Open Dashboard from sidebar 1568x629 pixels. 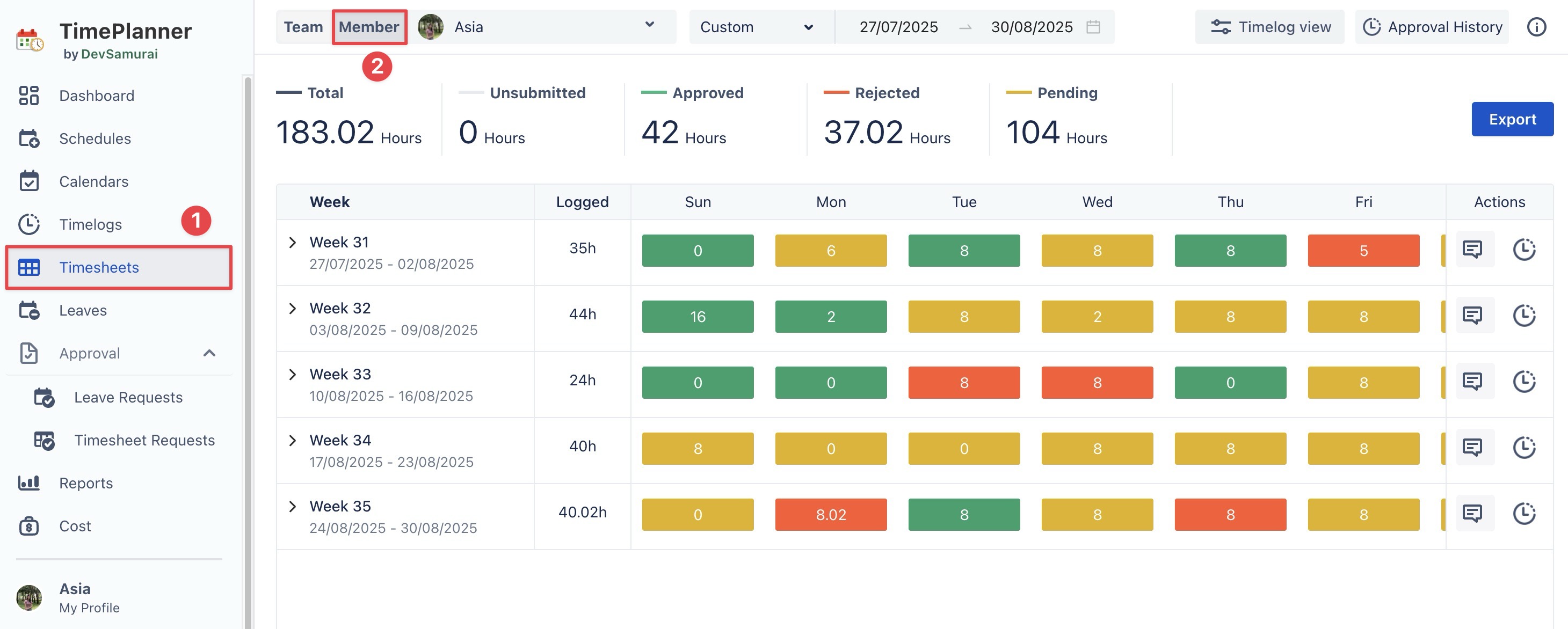click(96, 96)
